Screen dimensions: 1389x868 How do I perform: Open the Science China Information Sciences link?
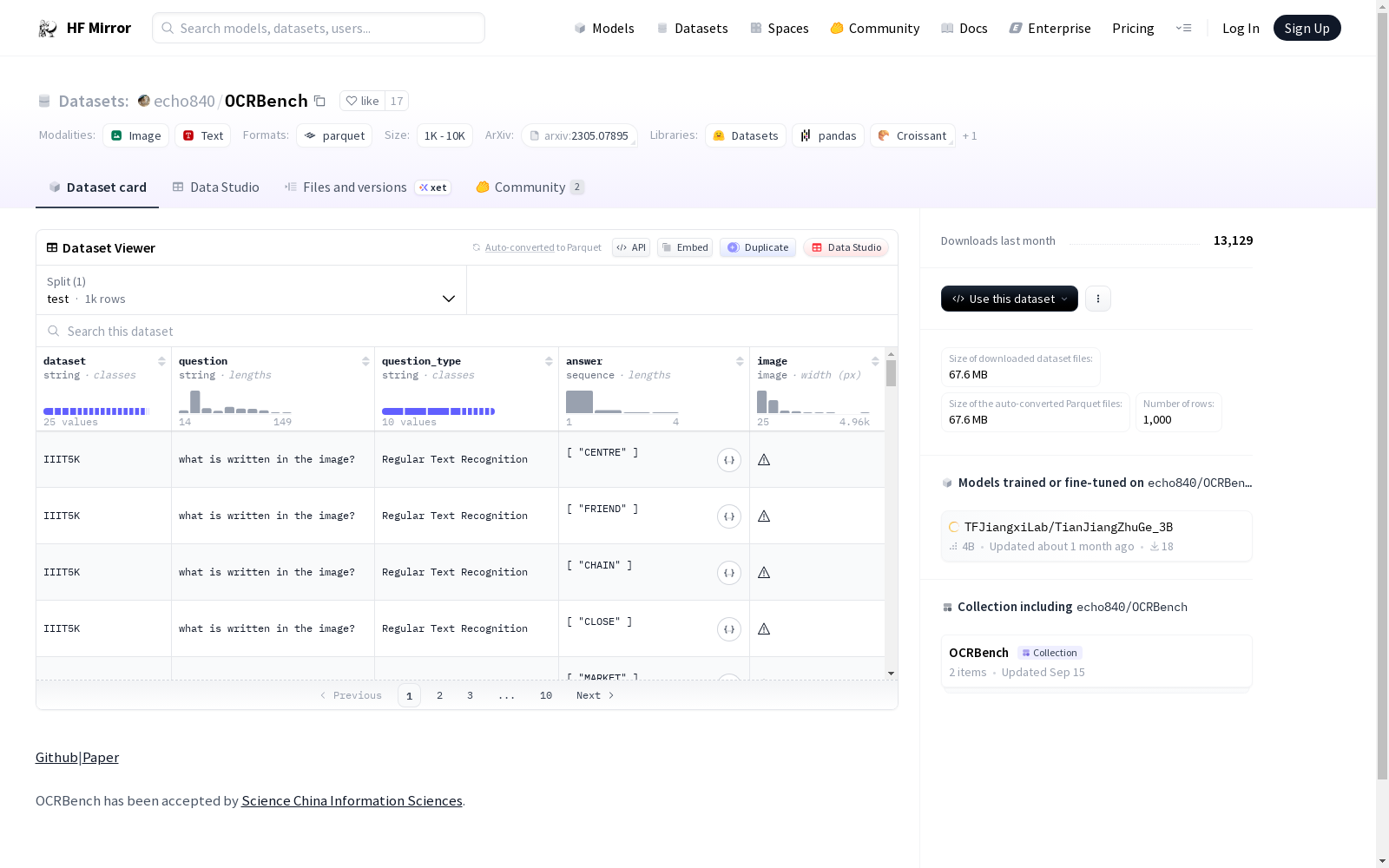(352, 801)
